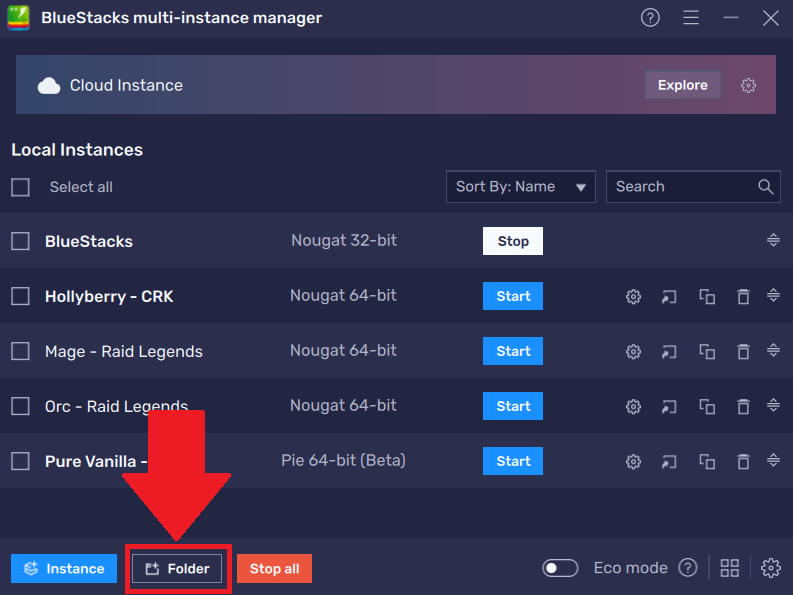Toggle the Eco mode switch
This screenshot has height=595, width=793.
click(560, 568)
